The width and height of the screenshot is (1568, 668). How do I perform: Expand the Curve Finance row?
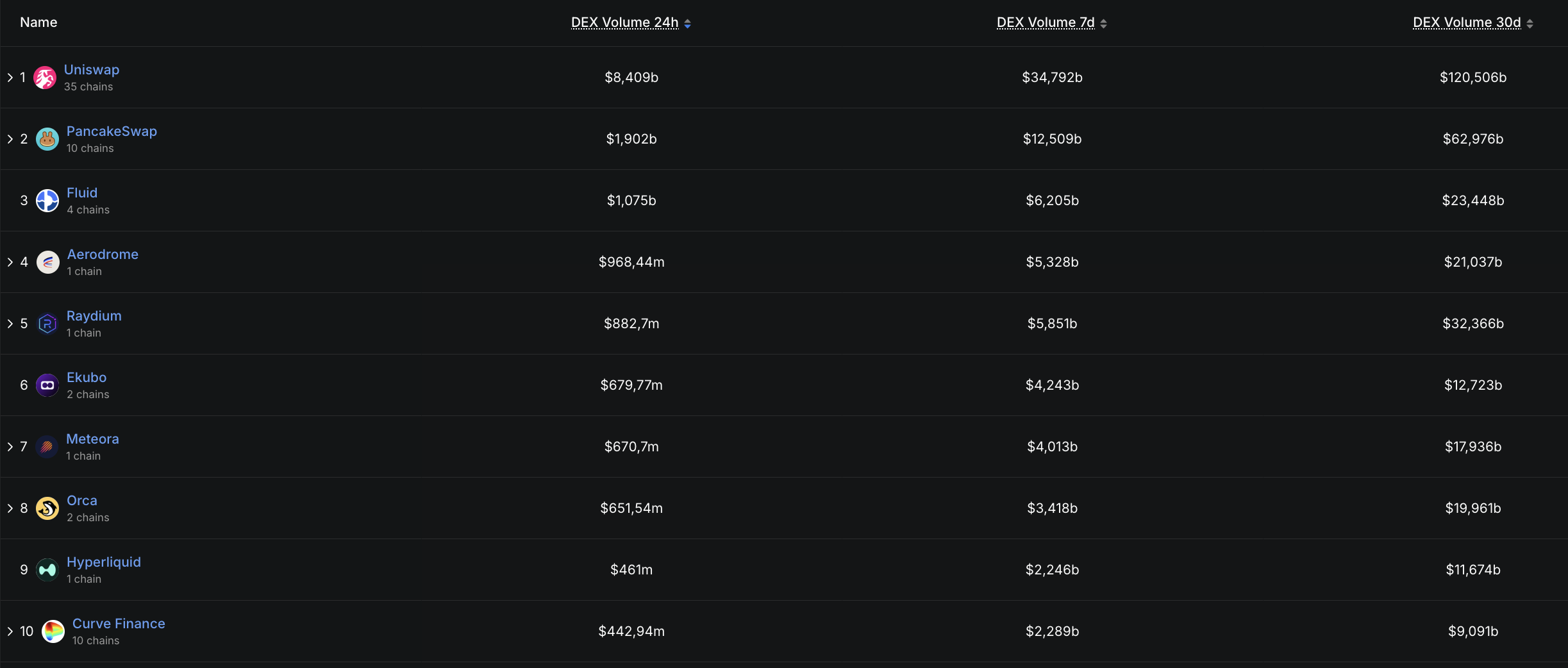tap(10, 631)
